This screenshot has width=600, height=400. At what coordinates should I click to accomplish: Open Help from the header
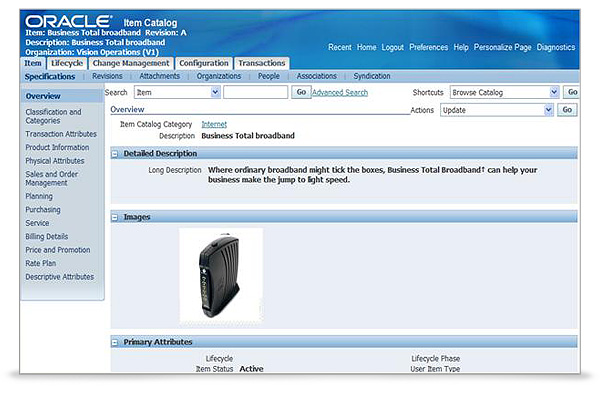(461, 47)
